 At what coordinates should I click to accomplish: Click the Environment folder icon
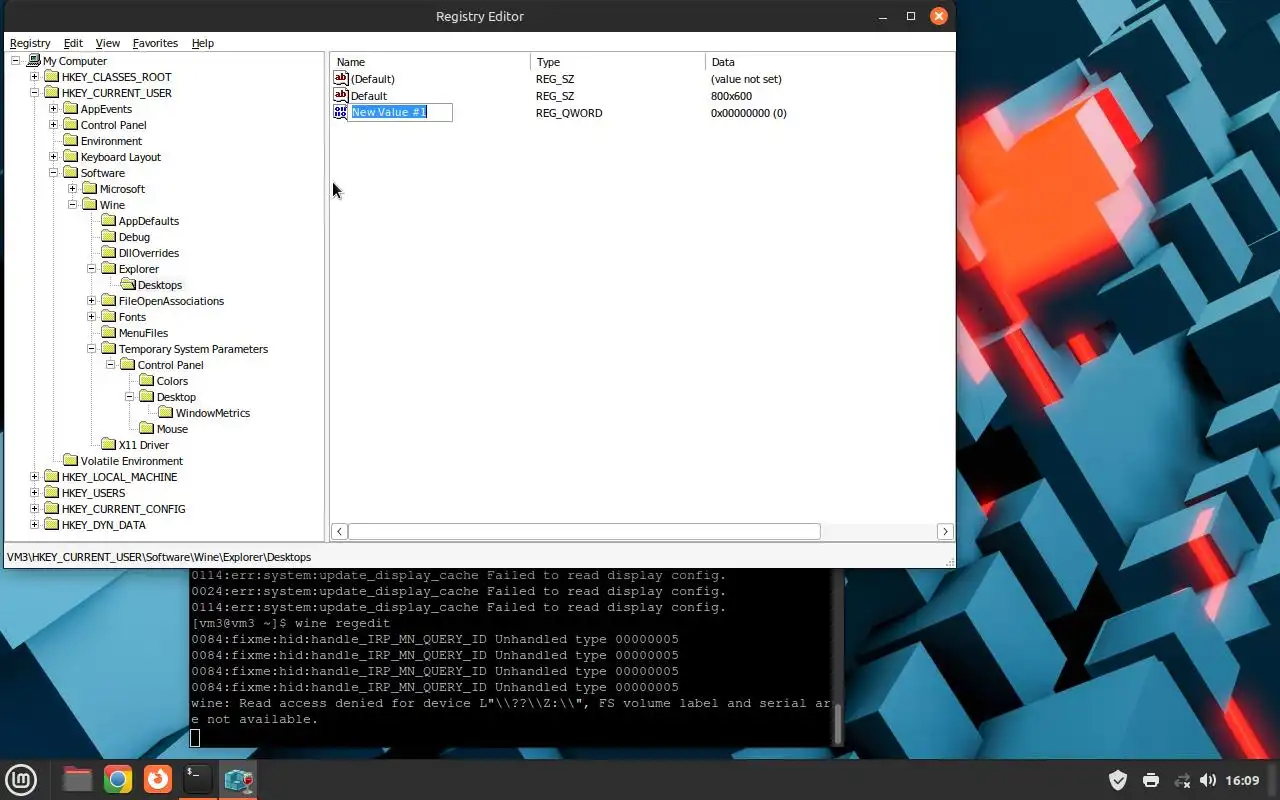tap(71, 141)
